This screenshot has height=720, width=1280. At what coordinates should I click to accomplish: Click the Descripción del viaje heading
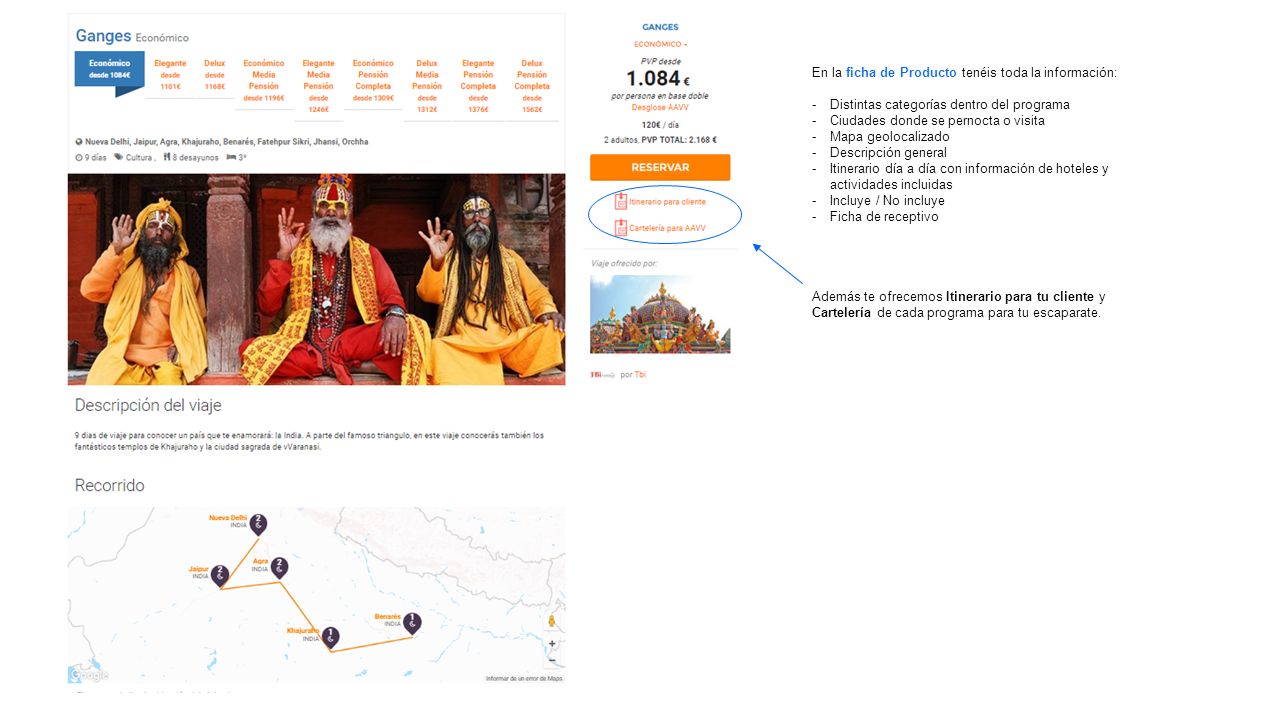pyautogui.click(x=148, y=405)
